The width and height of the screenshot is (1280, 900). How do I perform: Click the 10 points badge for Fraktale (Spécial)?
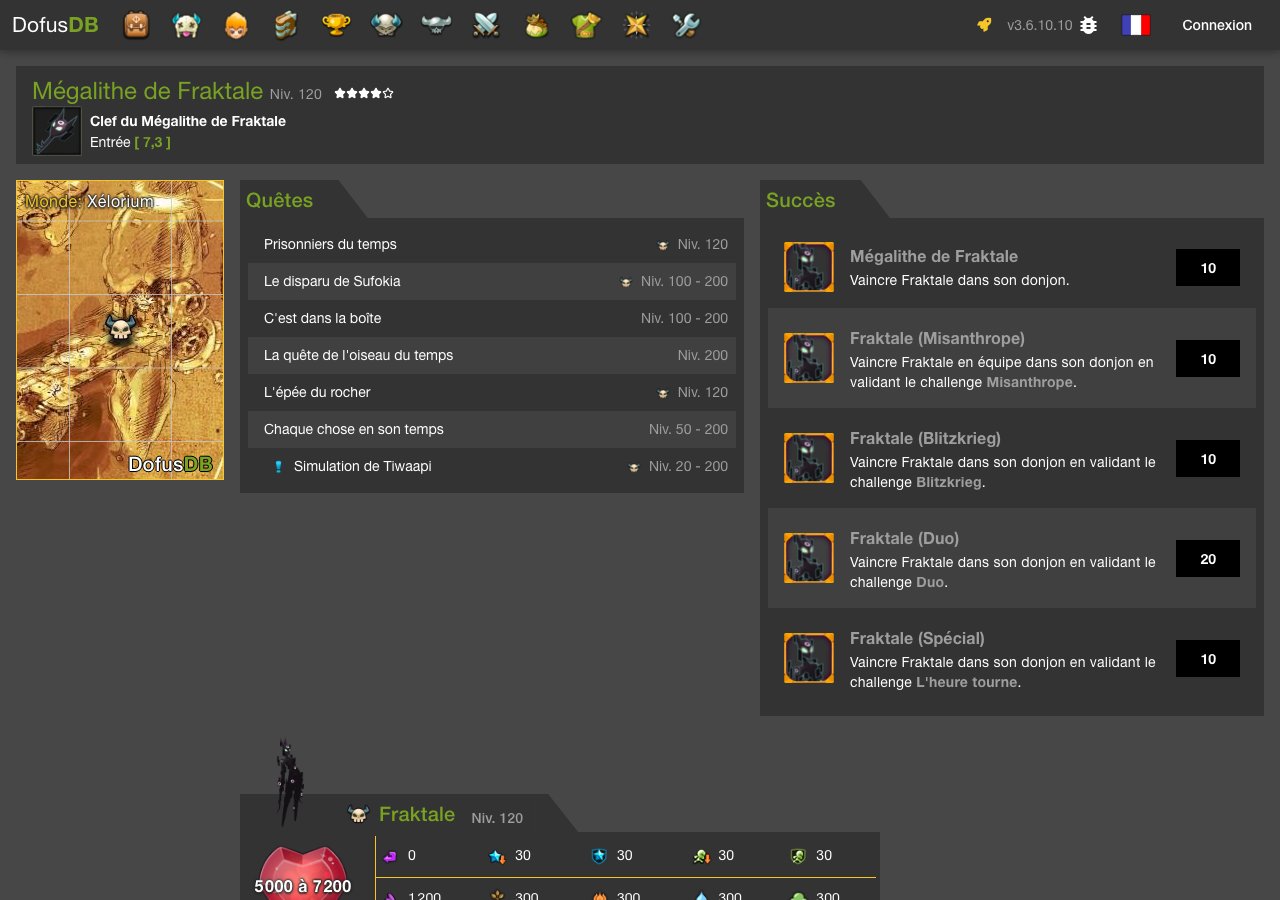1208,659
